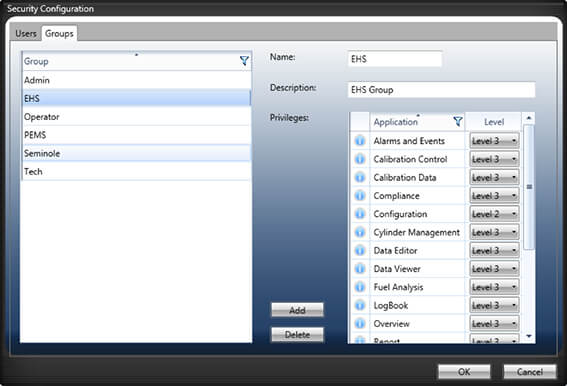This screenshot has width=567, height=386.
Task: Open Level dropdown for Compliance
Action: click(x=494, y=196)
